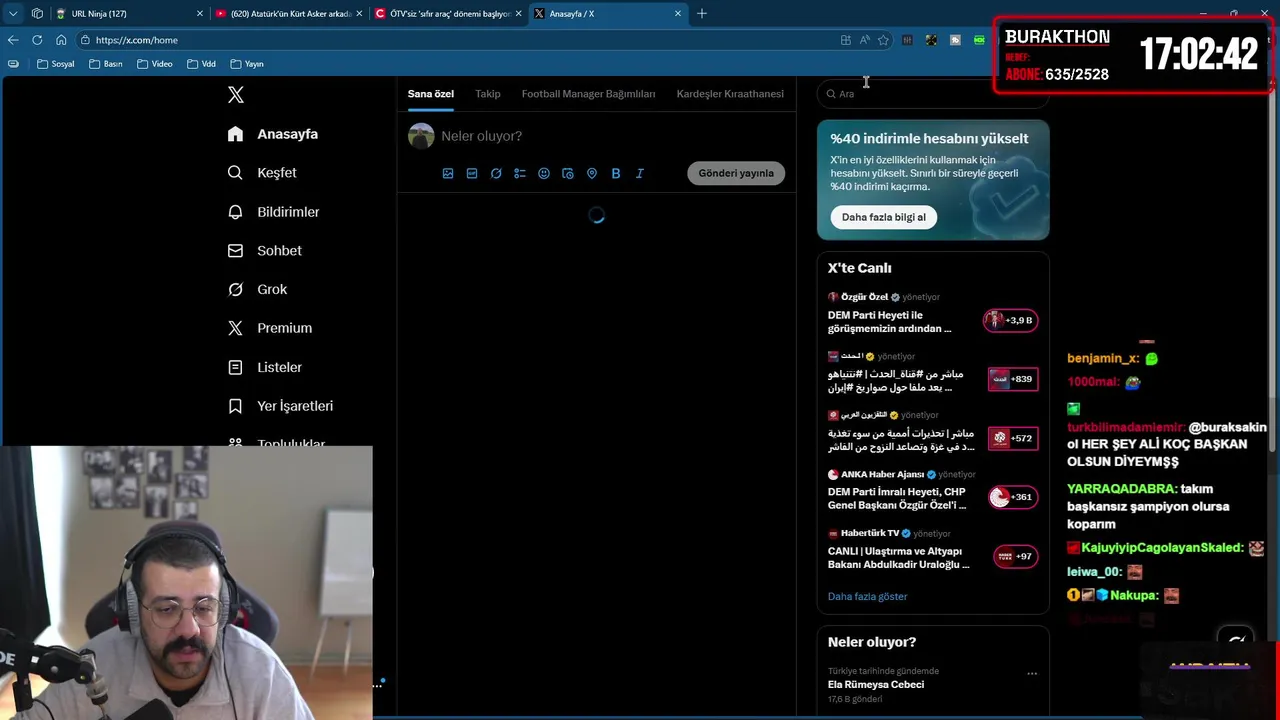Click the Gönderi yayınla button
Viewport: 1280px width, 720px height.
click(x=736, y=173)
